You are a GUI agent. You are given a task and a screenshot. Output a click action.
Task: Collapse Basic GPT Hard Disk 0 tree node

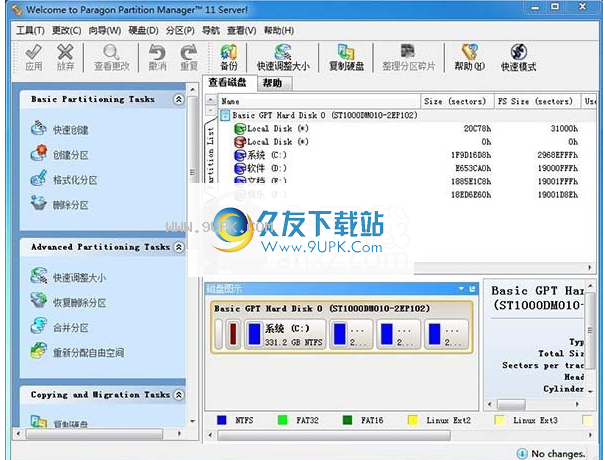tap(225, 115)
